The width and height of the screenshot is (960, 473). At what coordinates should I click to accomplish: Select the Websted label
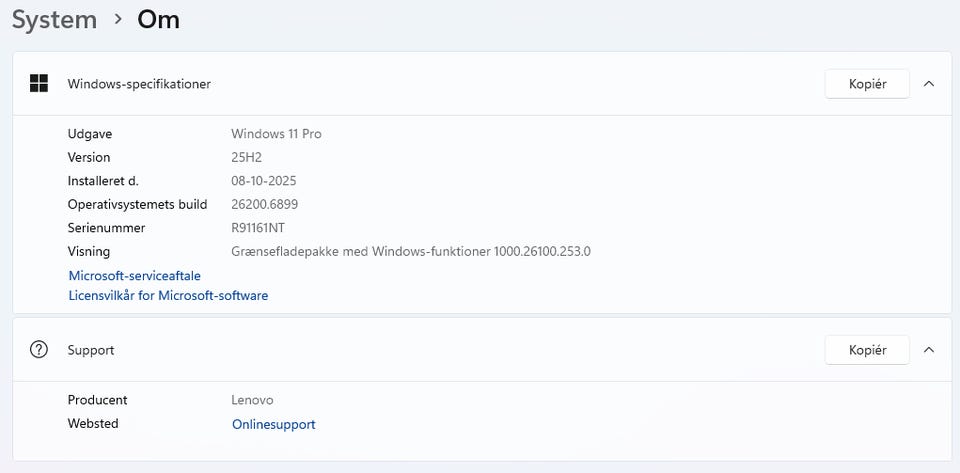93,423
